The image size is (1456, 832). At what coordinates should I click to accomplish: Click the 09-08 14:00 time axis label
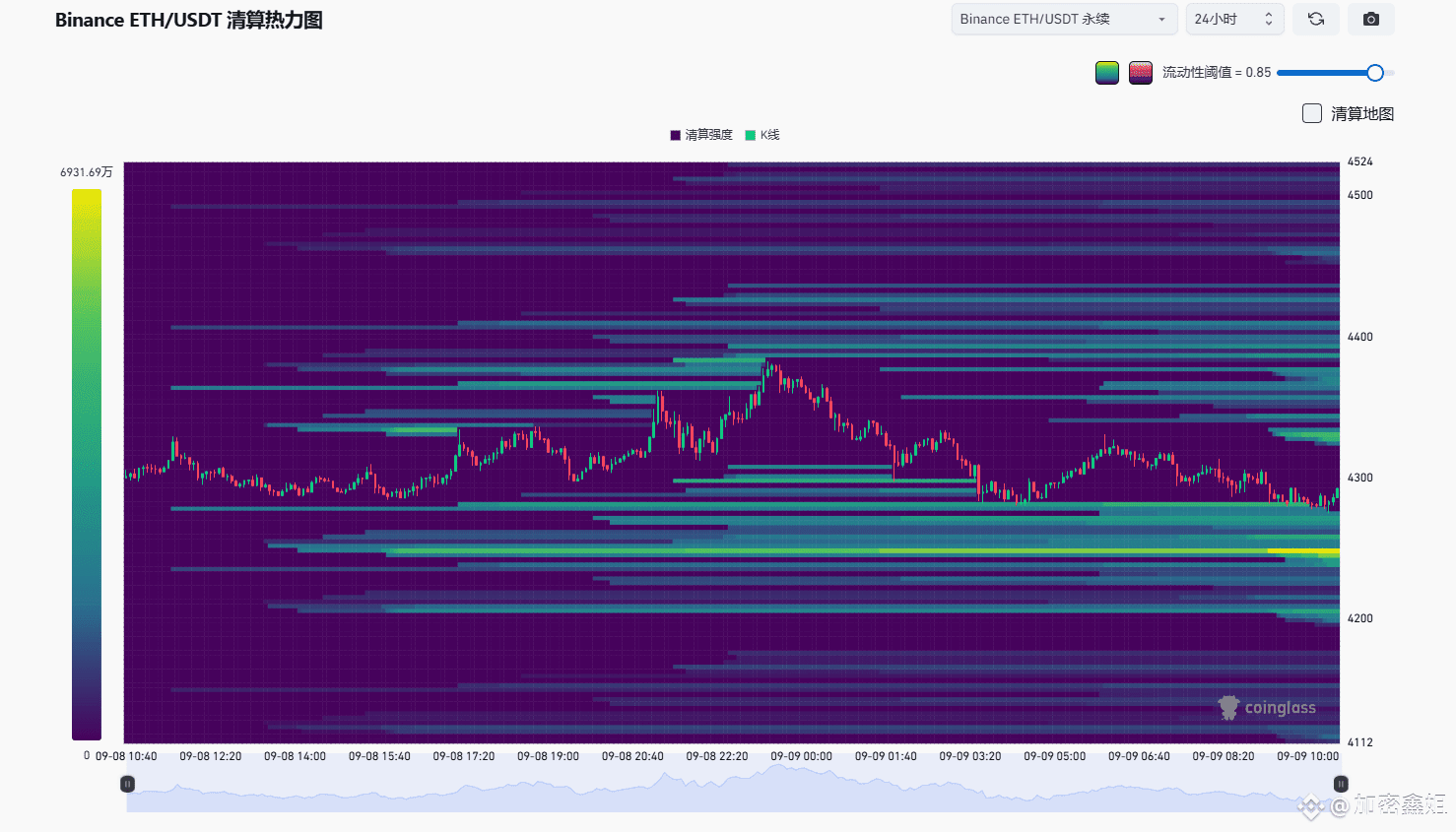pos(295,756)
